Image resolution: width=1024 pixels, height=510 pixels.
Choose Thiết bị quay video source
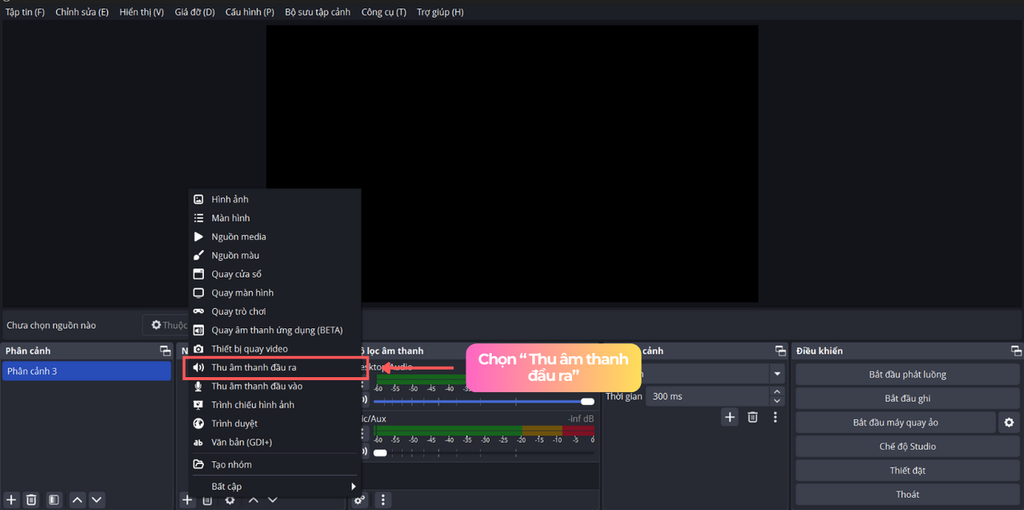coord(274,349)
